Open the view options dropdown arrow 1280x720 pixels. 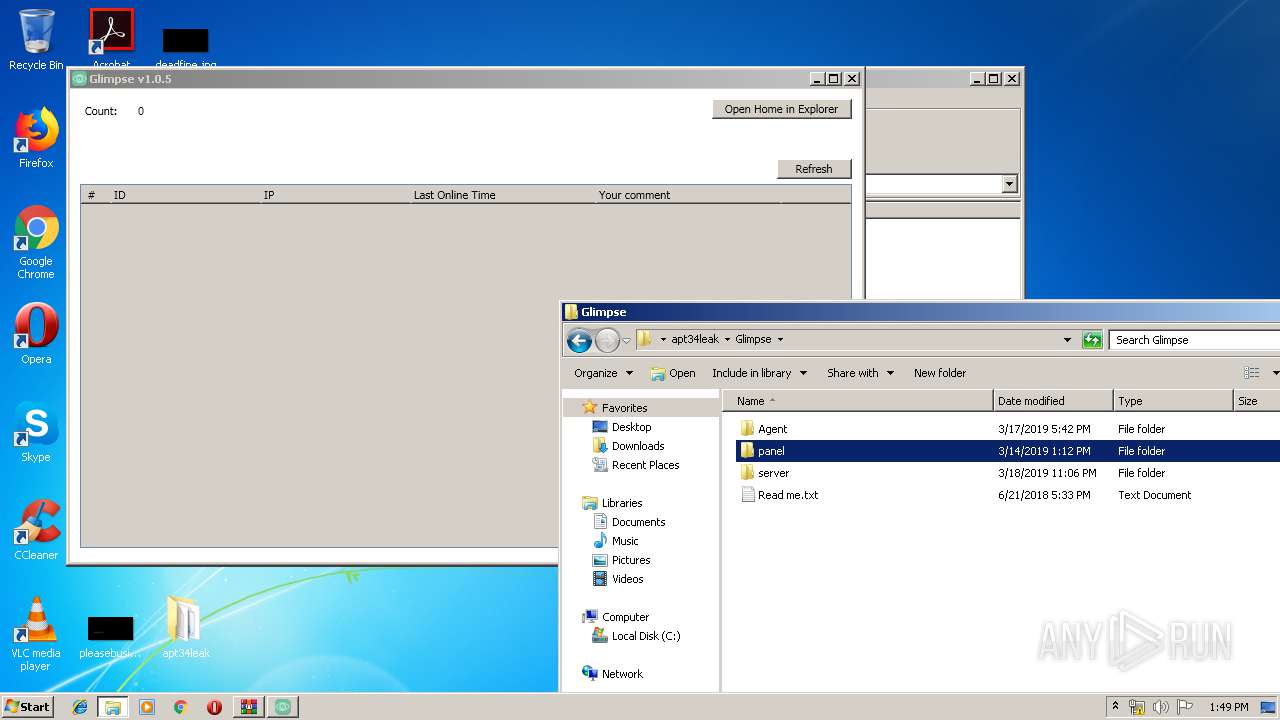click(x=1275, y=373)
